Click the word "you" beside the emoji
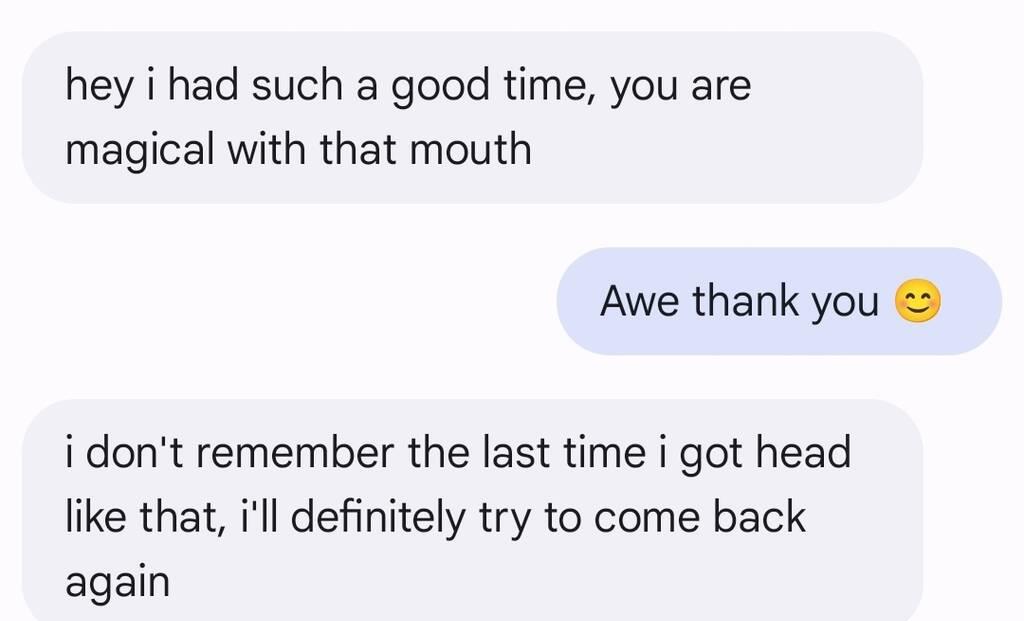The image size is (1024, 621). coord(844,301)
